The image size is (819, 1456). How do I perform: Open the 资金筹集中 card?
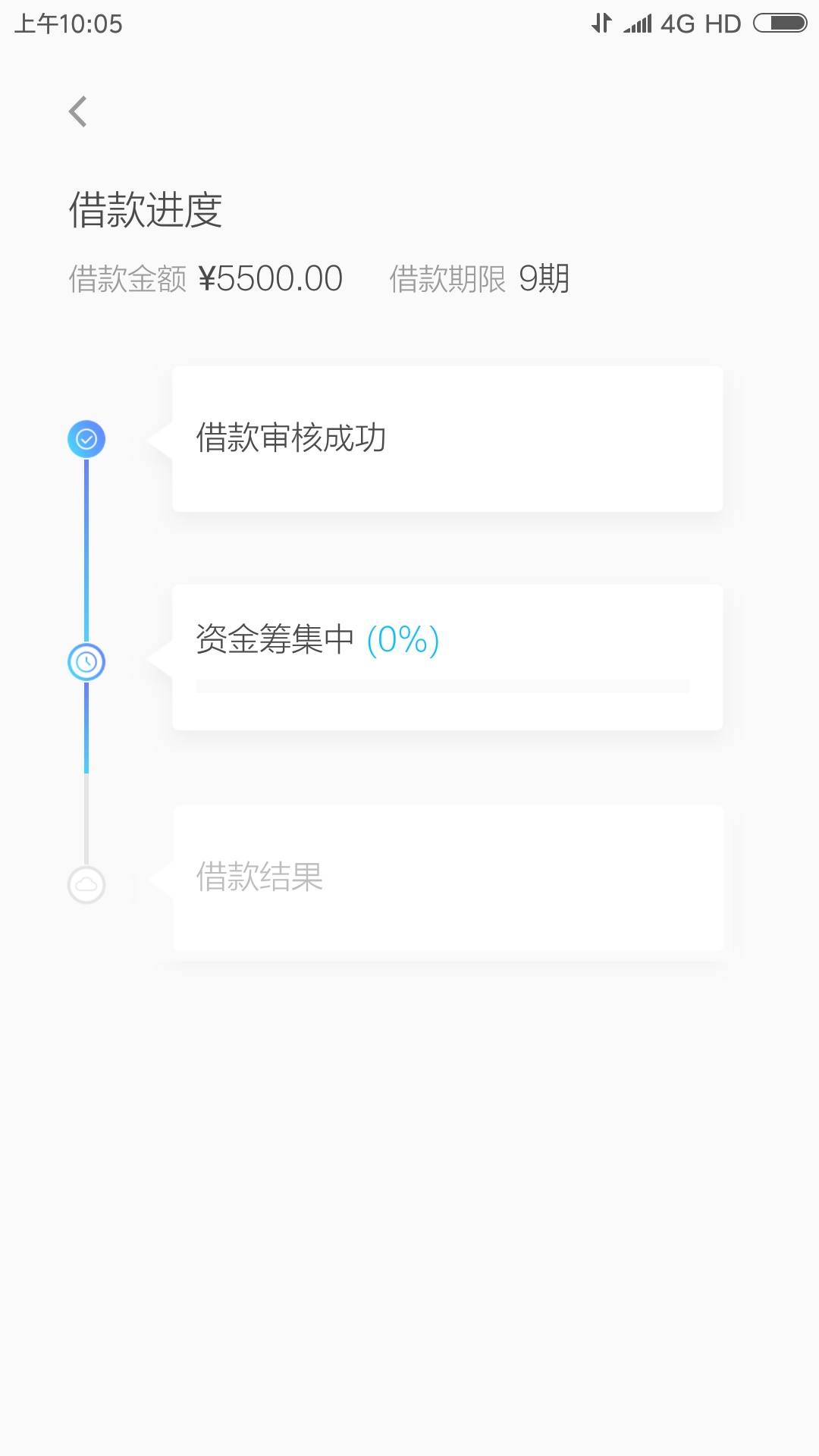coord(447,657)
